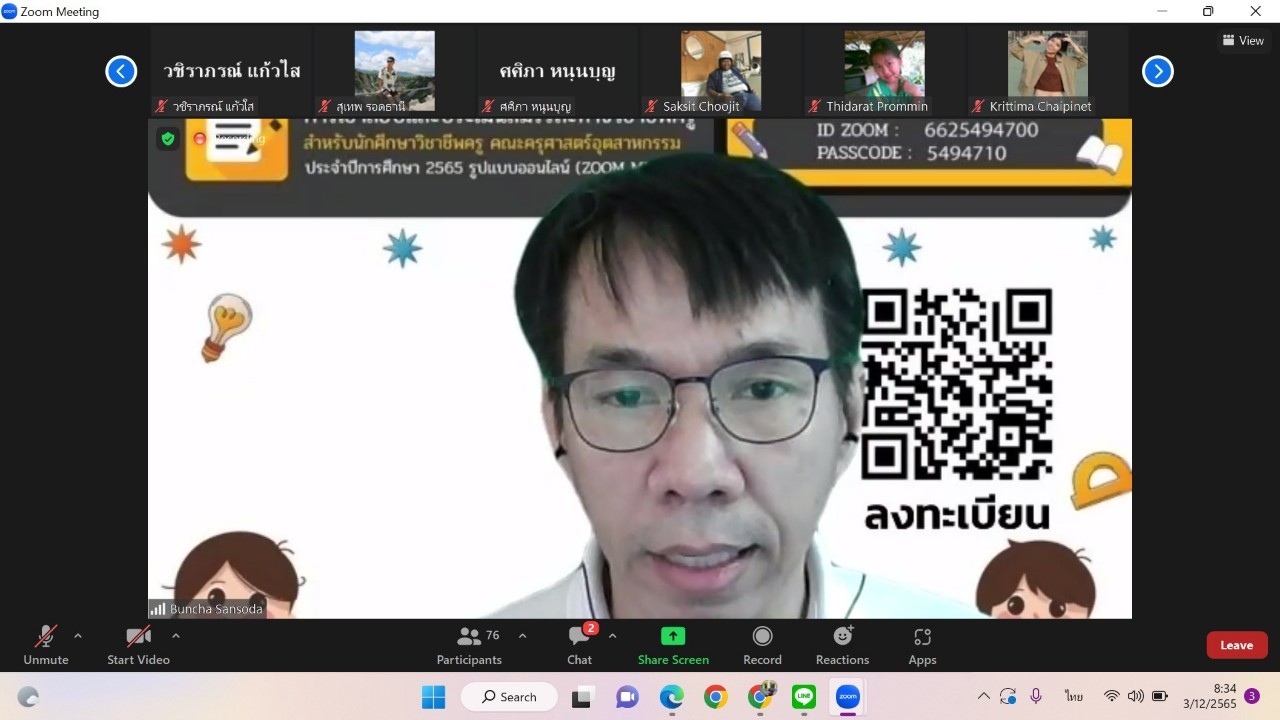Select the Saksit Choojit participant thumbnail
This screenshot has height=720, width=1280.
(721, 71)
